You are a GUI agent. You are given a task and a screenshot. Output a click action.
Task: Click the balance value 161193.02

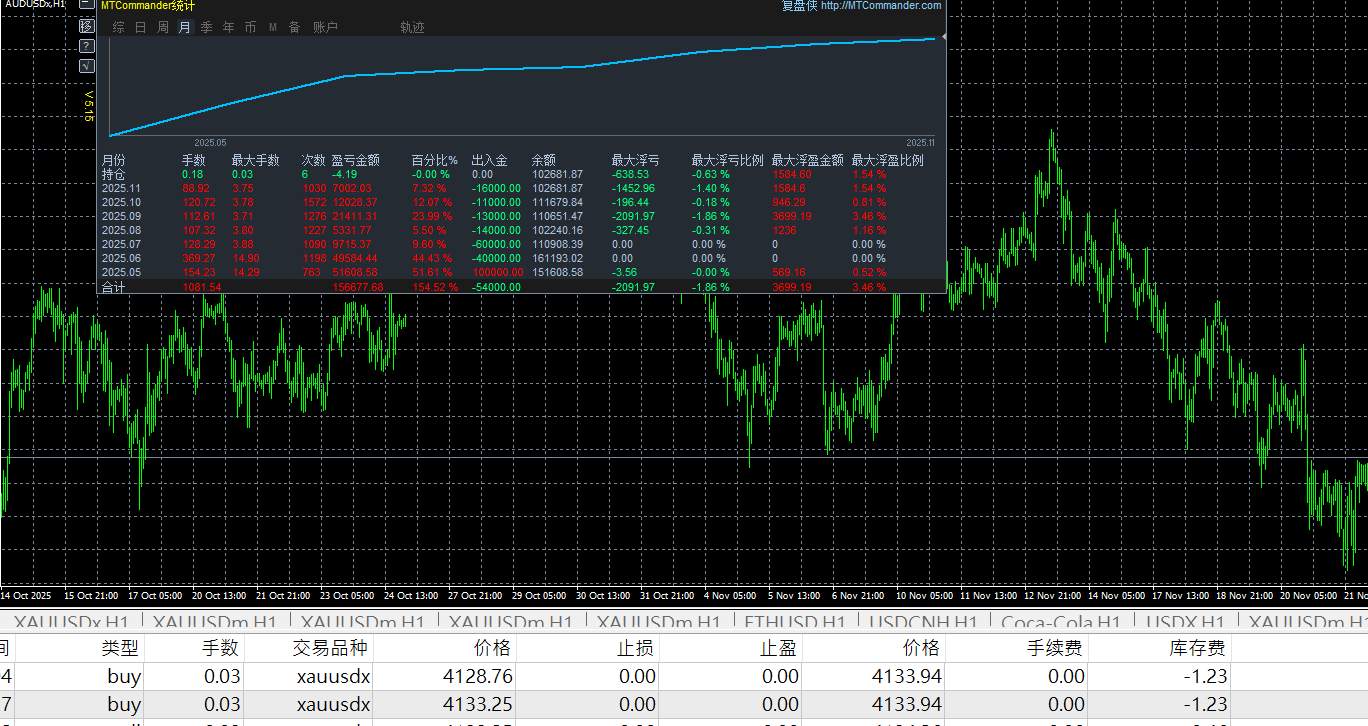point(557,258)
